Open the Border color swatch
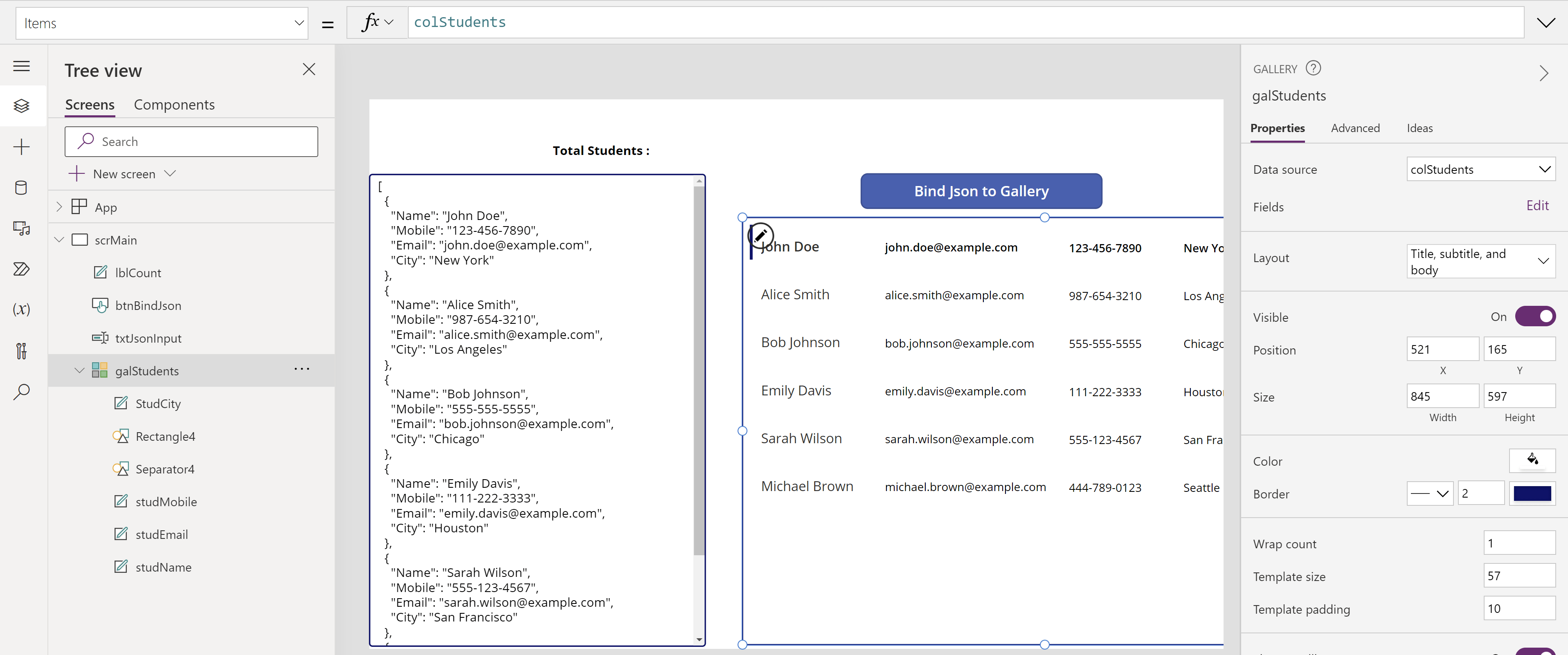The width and height of the screenshot is (1568, 655). click(1532, 493)
